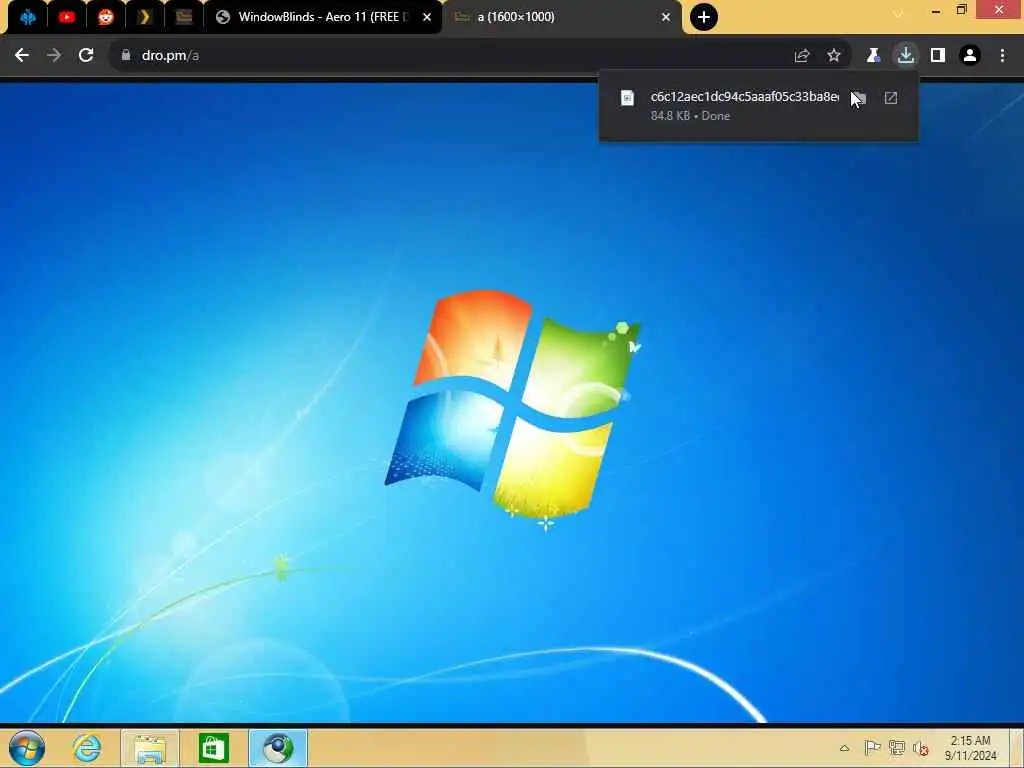1024x768 pixels.
Task: Open download in new tab icon
Action: 891,98
